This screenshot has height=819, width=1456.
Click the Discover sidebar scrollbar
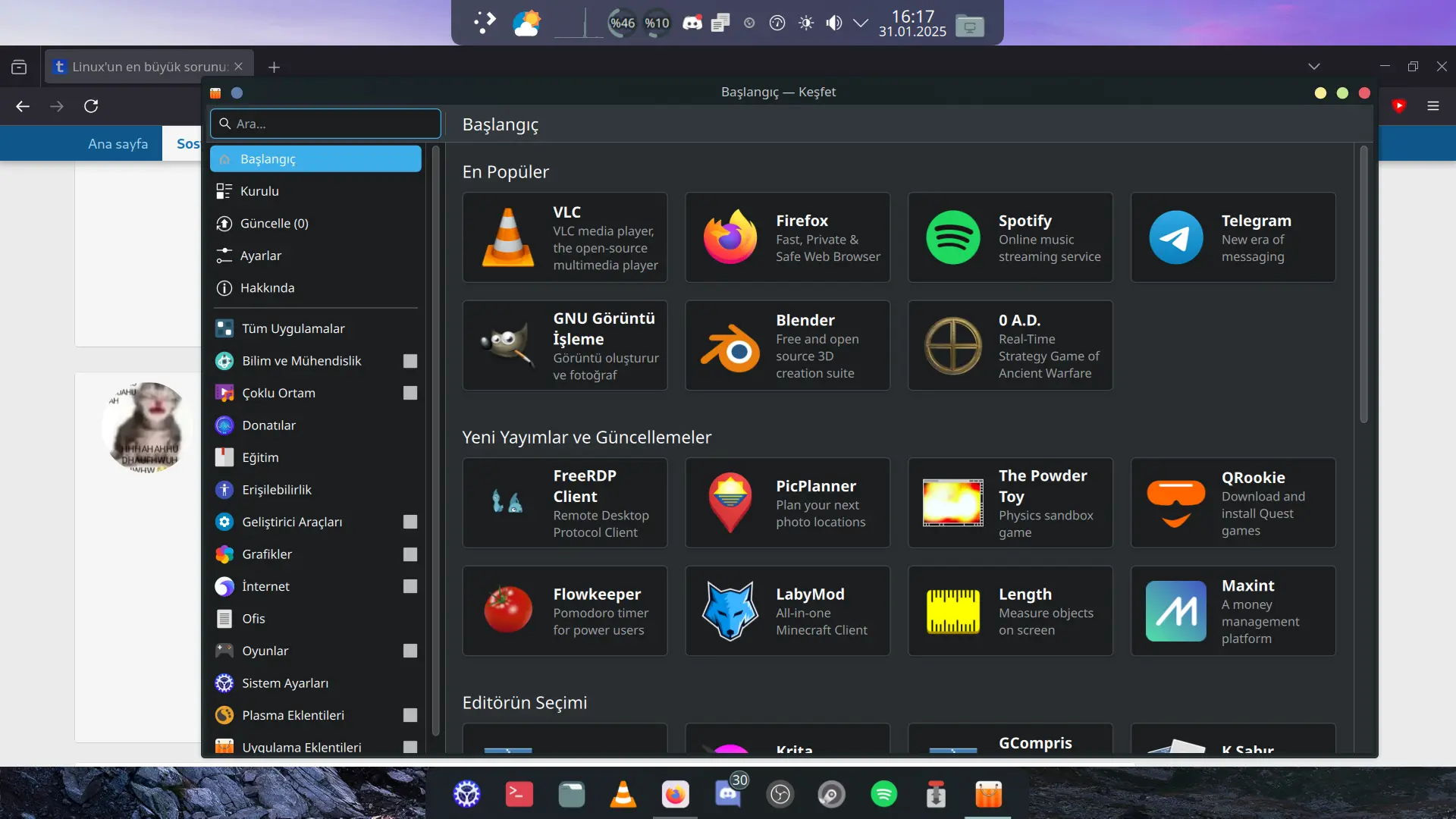point(435,440)
